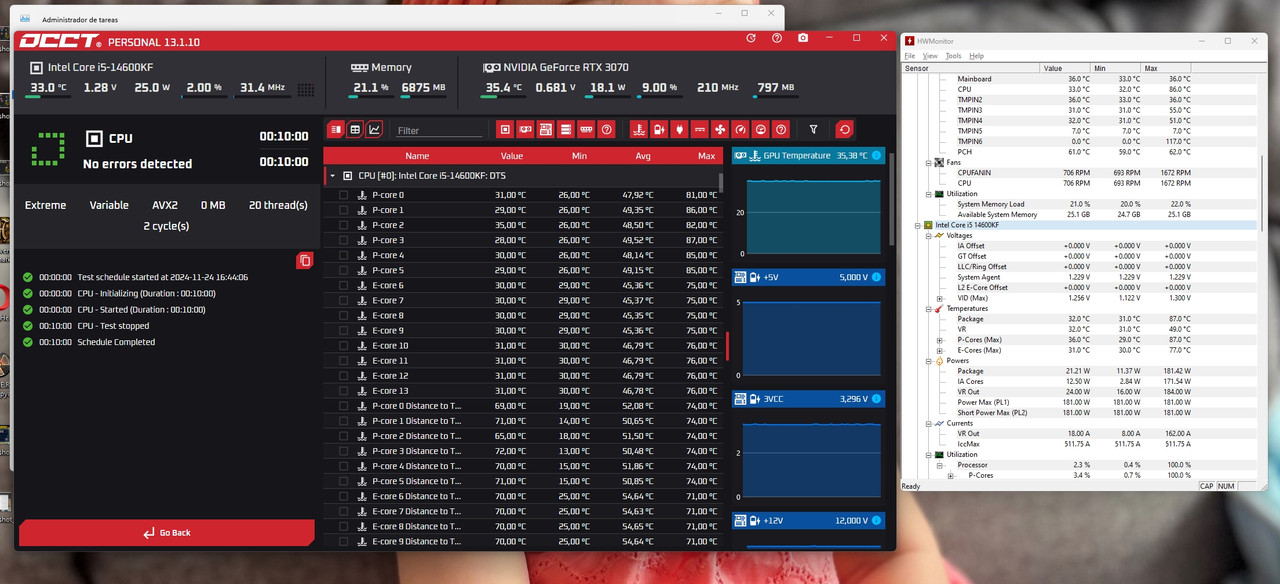Toggle voltage (battery) sensor type filter

[x=659, y=130]
